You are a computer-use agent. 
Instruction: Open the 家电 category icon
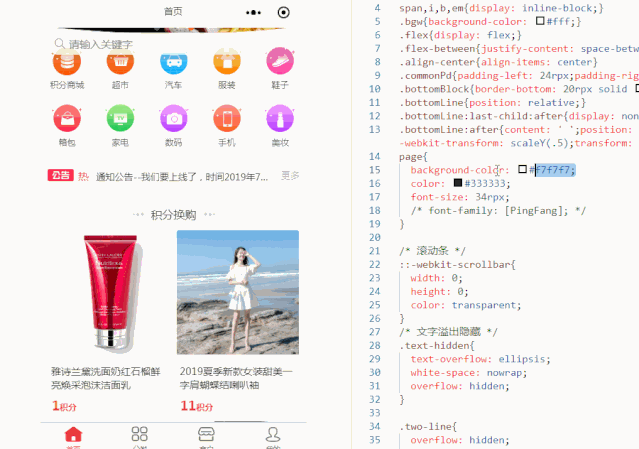coord(120,119)
